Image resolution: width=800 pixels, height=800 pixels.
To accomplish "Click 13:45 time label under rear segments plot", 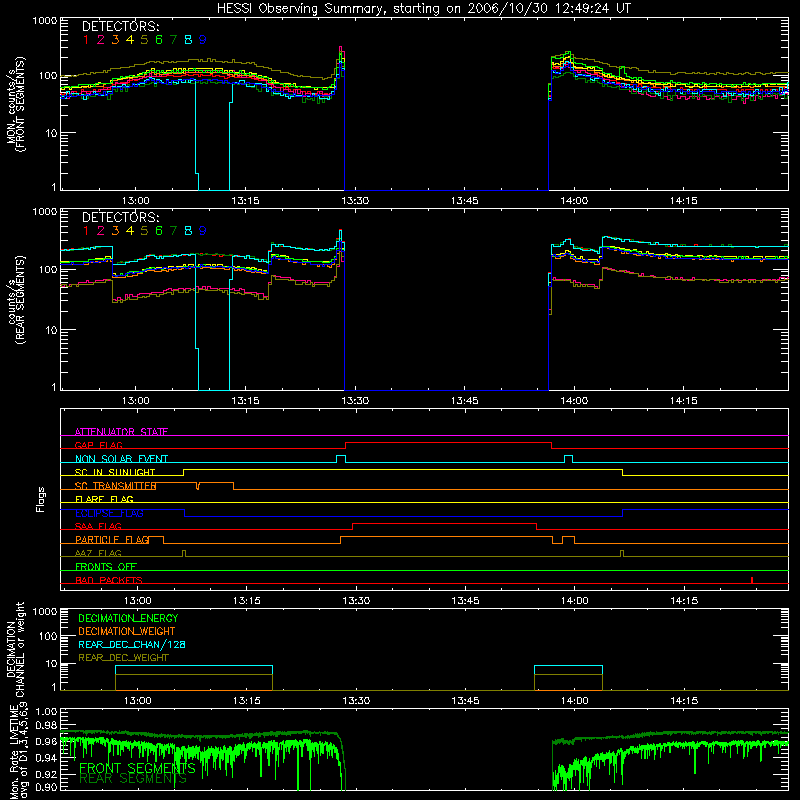I will [x=465, y=401].
